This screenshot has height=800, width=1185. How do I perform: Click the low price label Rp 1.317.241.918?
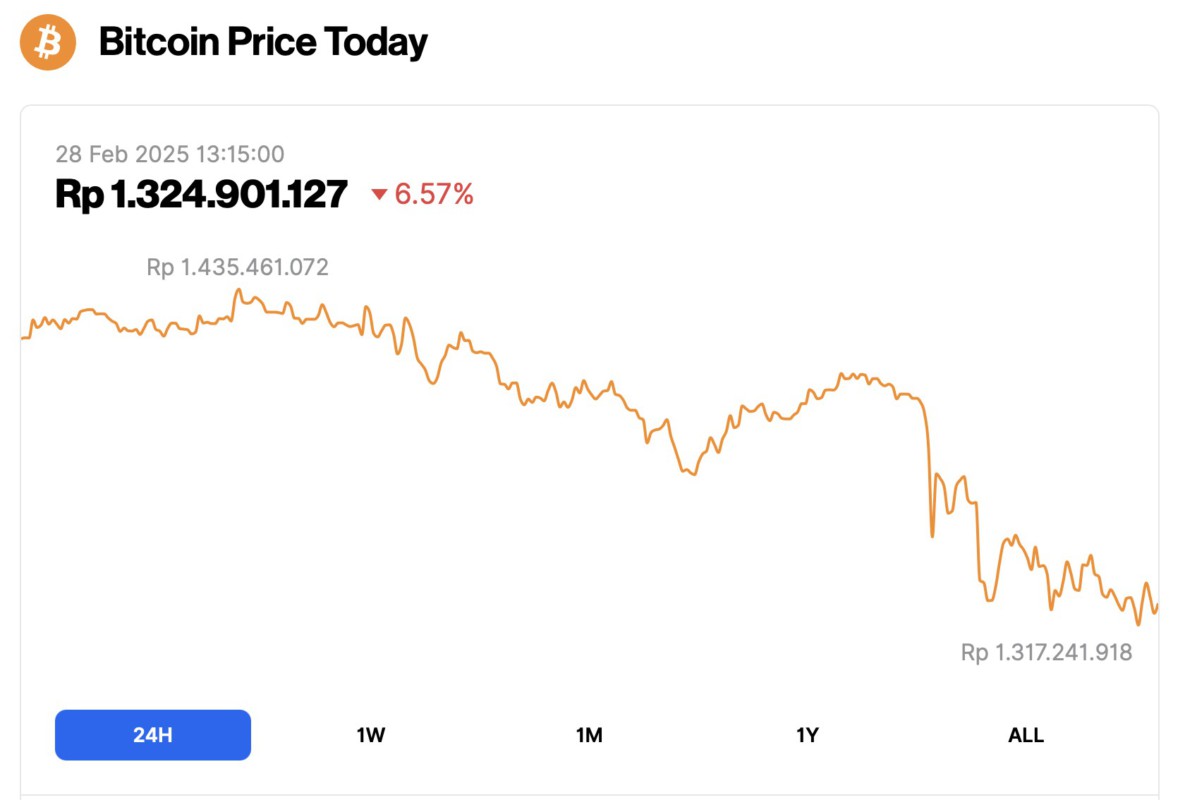click(1045, 651)
